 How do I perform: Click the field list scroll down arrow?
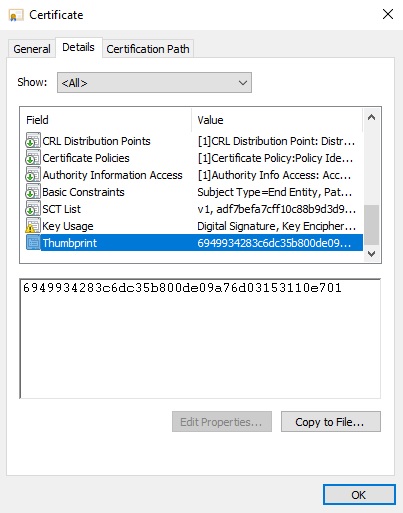point(371,254)
